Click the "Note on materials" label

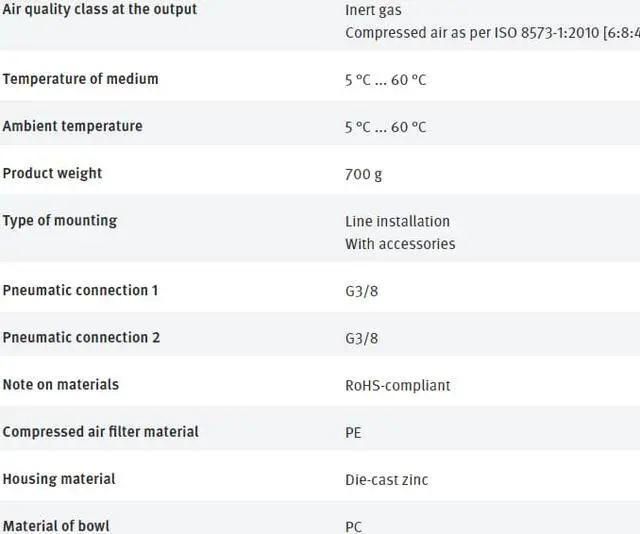click(60, 384)
